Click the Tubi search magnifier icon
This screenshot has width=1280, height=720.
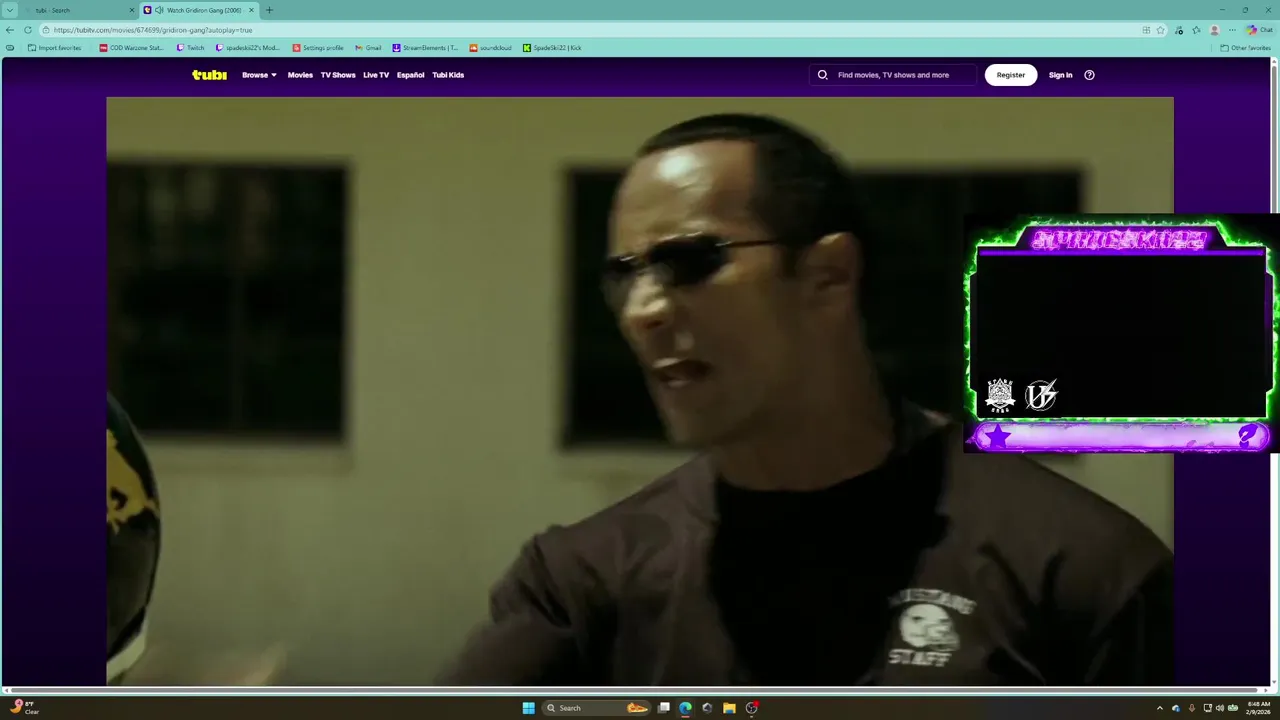823,75
